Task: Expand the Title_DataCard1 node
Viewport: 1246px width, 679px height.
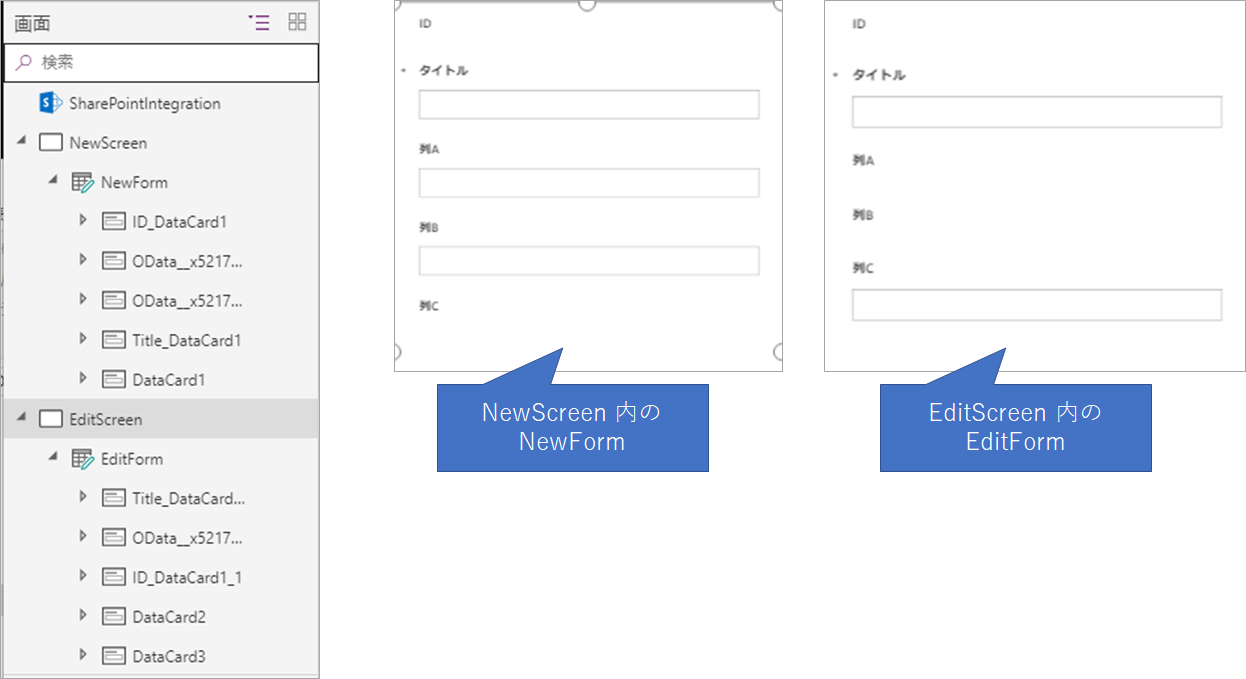Action: coord(83,339)
